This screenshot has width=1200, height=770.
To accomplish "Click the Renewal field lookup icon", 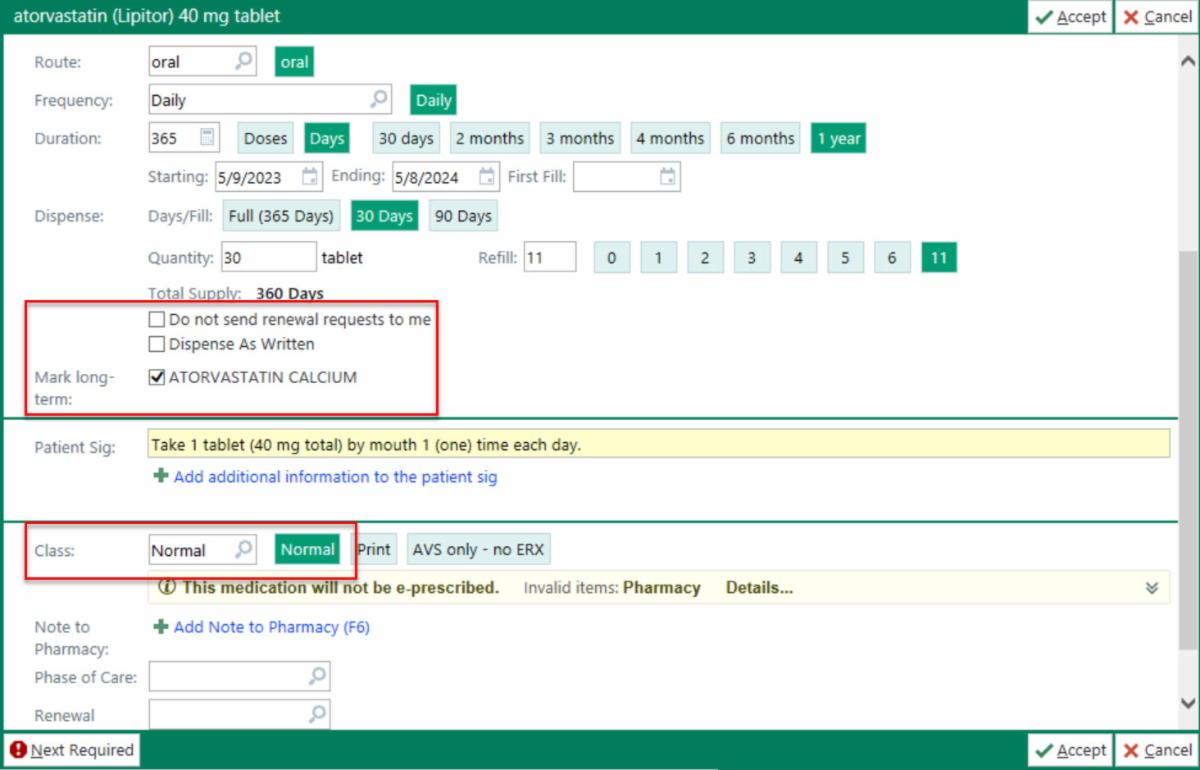I will [317, 714].
